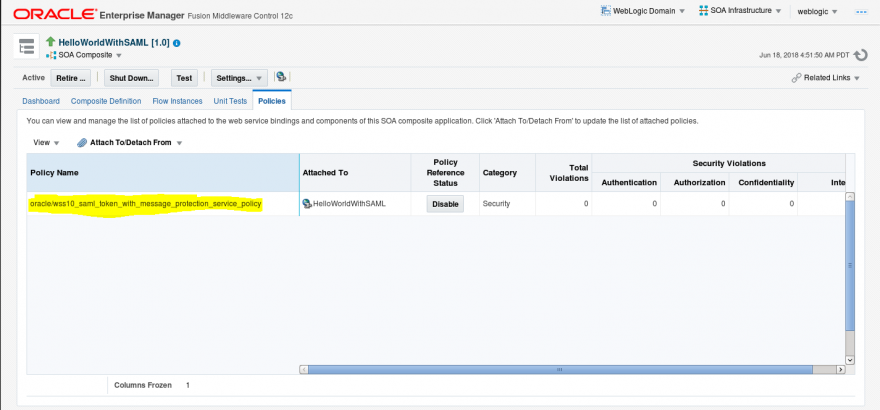Click the horizontal scrollbar right arrow
This screenshot has height=410, width=880.
coord(840,370)
